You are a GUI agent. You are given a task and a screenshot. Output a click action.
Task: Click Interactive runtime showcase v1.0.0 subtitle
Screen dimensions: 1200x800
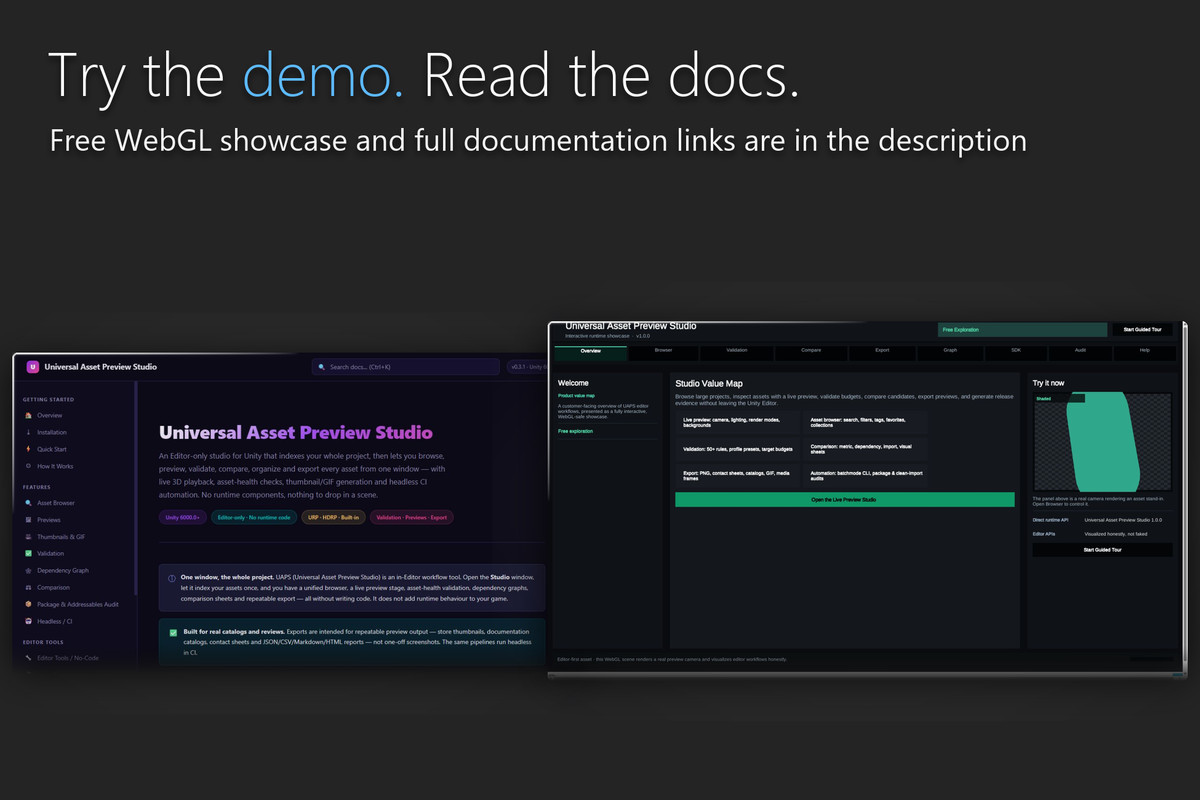pos(607,336)
